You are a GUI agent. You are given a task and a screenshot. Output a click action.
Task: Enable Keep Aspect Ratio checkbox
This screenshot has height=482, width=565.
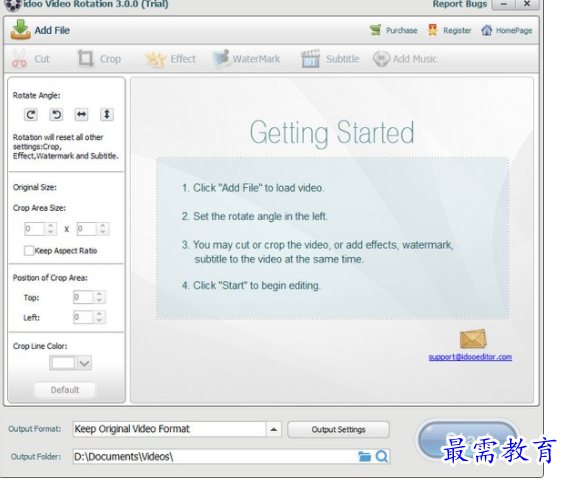(29, 250)
